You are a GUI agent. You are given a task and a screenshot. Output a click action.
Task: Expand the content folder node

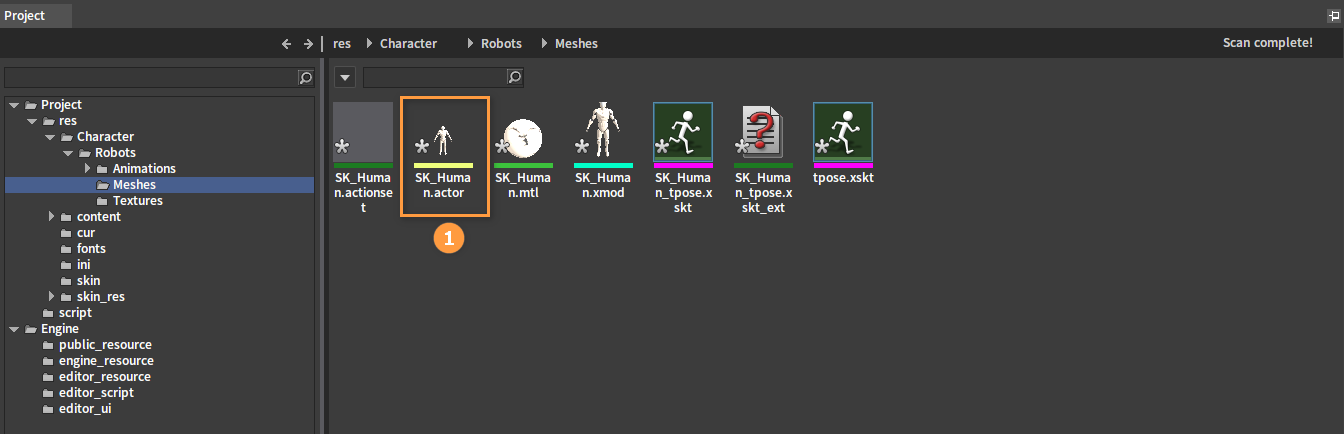[x=52, y=216]
